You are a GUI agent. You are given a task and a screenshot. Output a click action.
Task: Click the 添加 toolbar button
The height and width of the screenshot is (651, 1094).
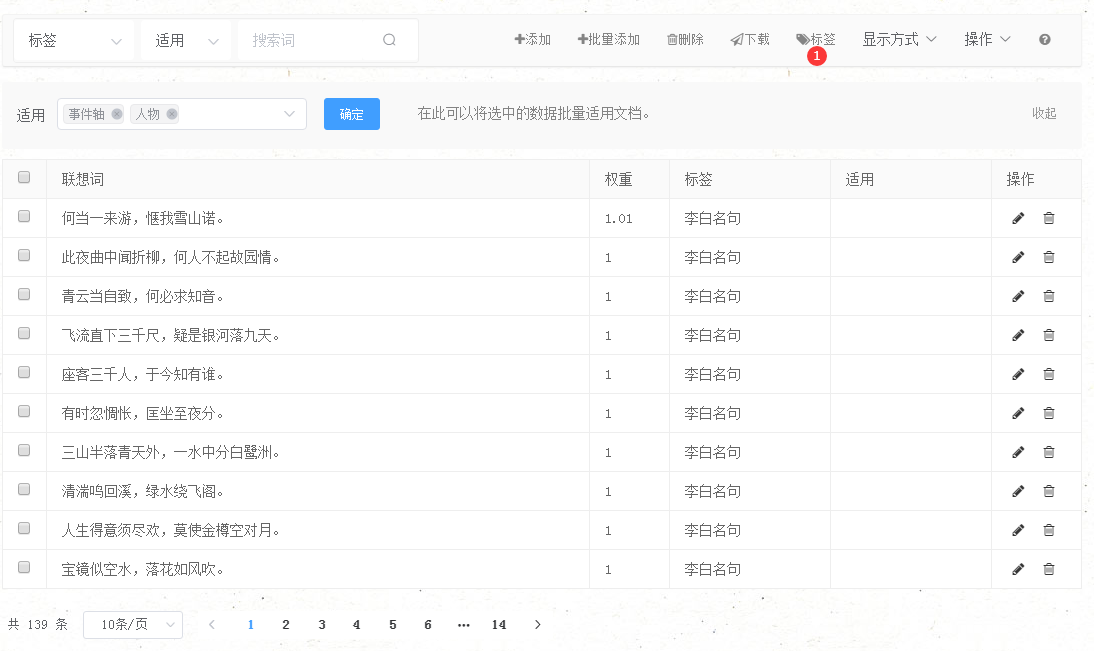point(532,40)
